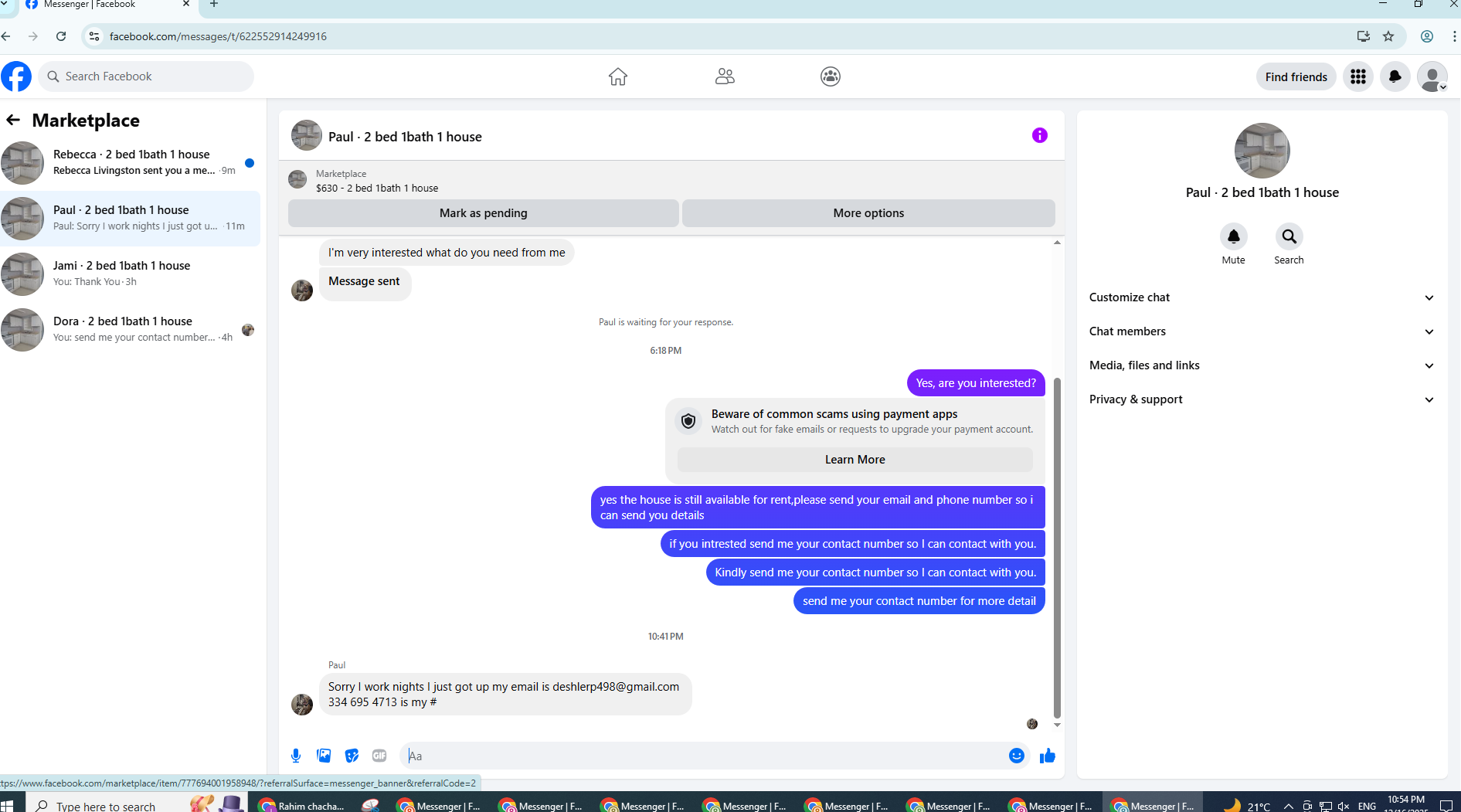View site information icon in address bar
Screen dimensions: 1461x812
click(x=93, y=36)
